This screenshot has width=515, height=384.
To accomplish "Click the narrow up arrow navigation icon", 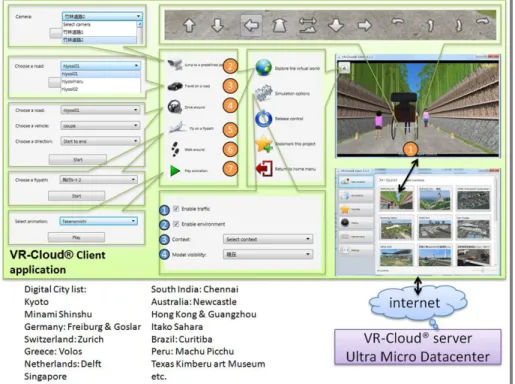I will coord(189,25).
